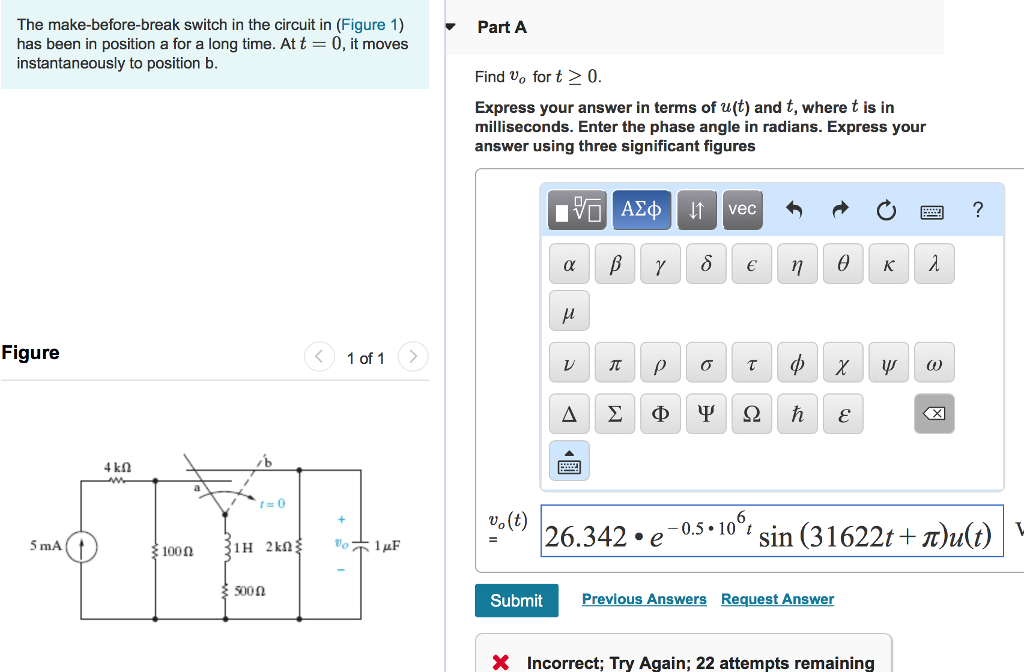1024x672 pixels.
Task: Insert vector notation with the vec button
Action: 742,209
